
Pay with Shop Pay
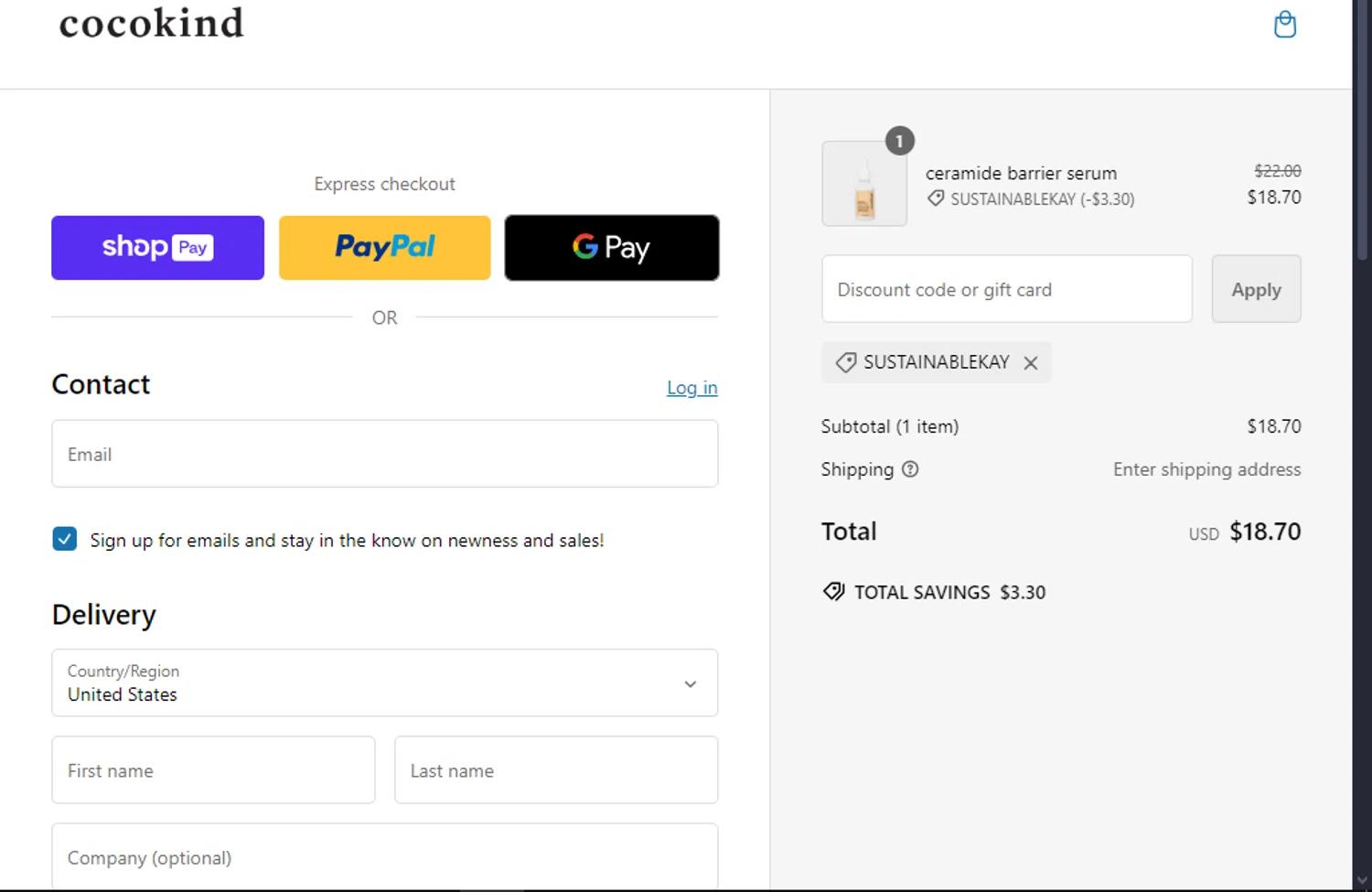pos(157,248)
